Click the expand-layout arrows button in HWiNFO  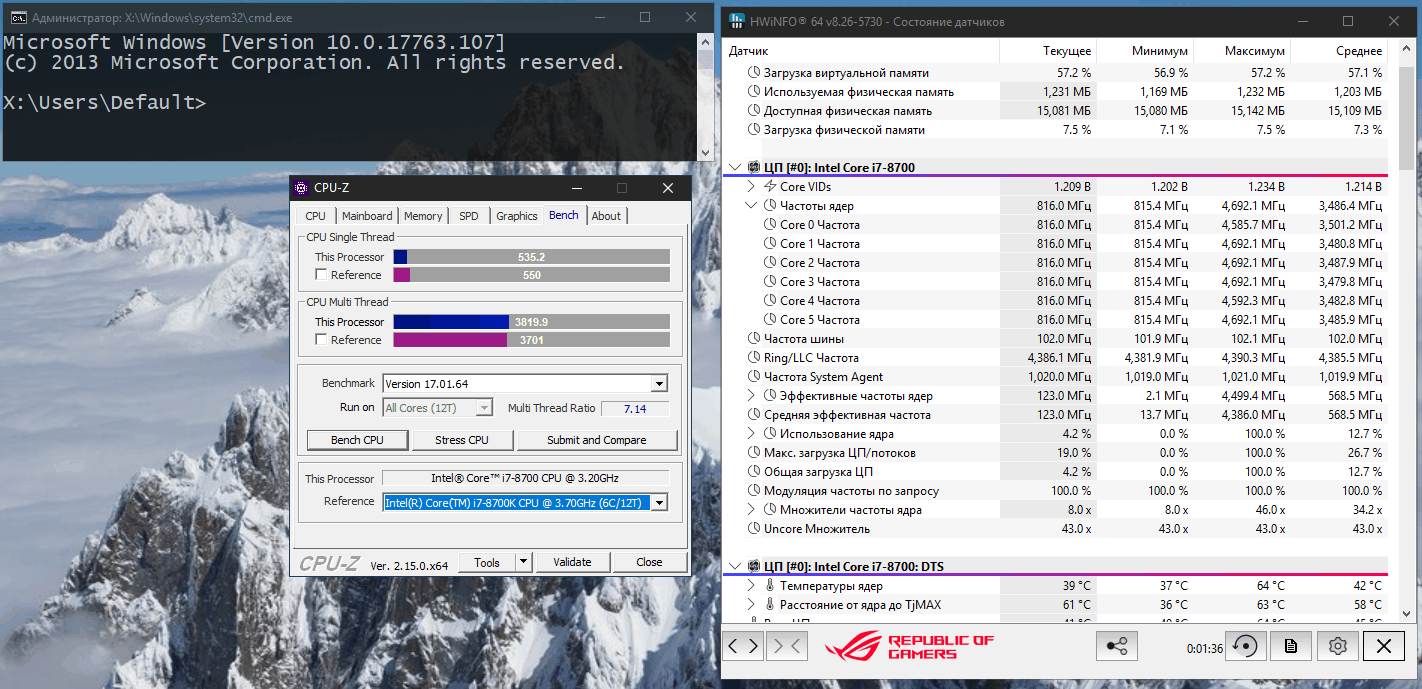pyautogui.click(x=743, y=646)
